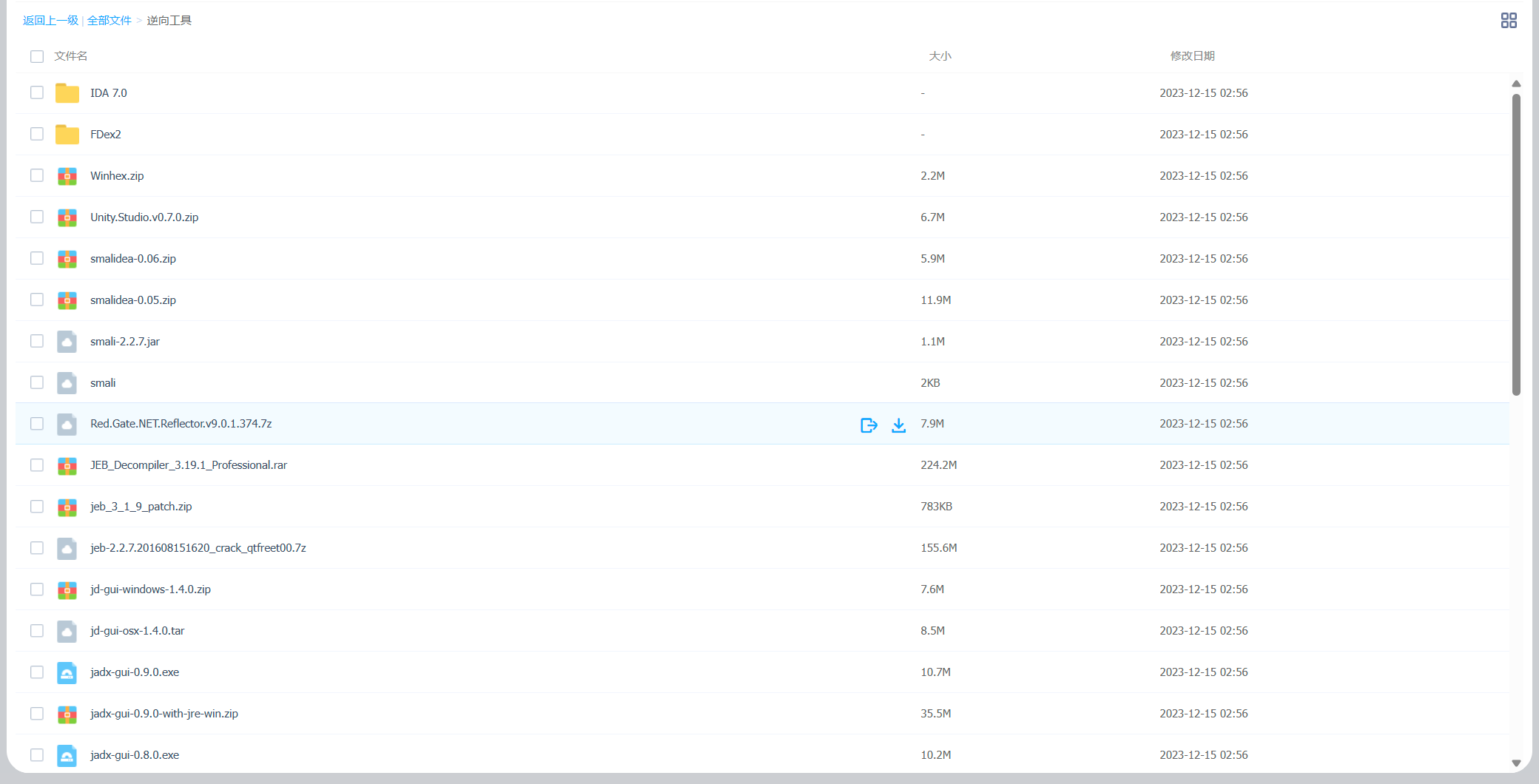The width and height of the screenshot is (1539, 784).
Task: Open the IDA 7.0 folder icon
Action: pos(67,93)
